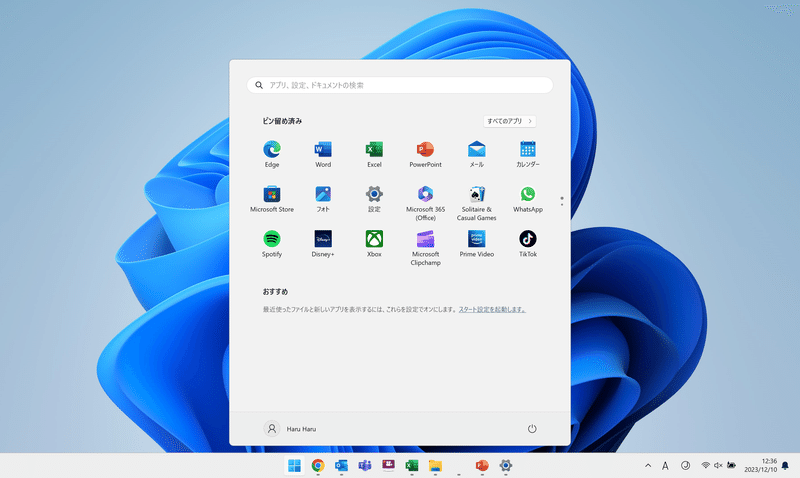The width and height of the screenshot is (800, 478).
Task: Open the maroon app icon beside Teams
Action: click(388, 465)
